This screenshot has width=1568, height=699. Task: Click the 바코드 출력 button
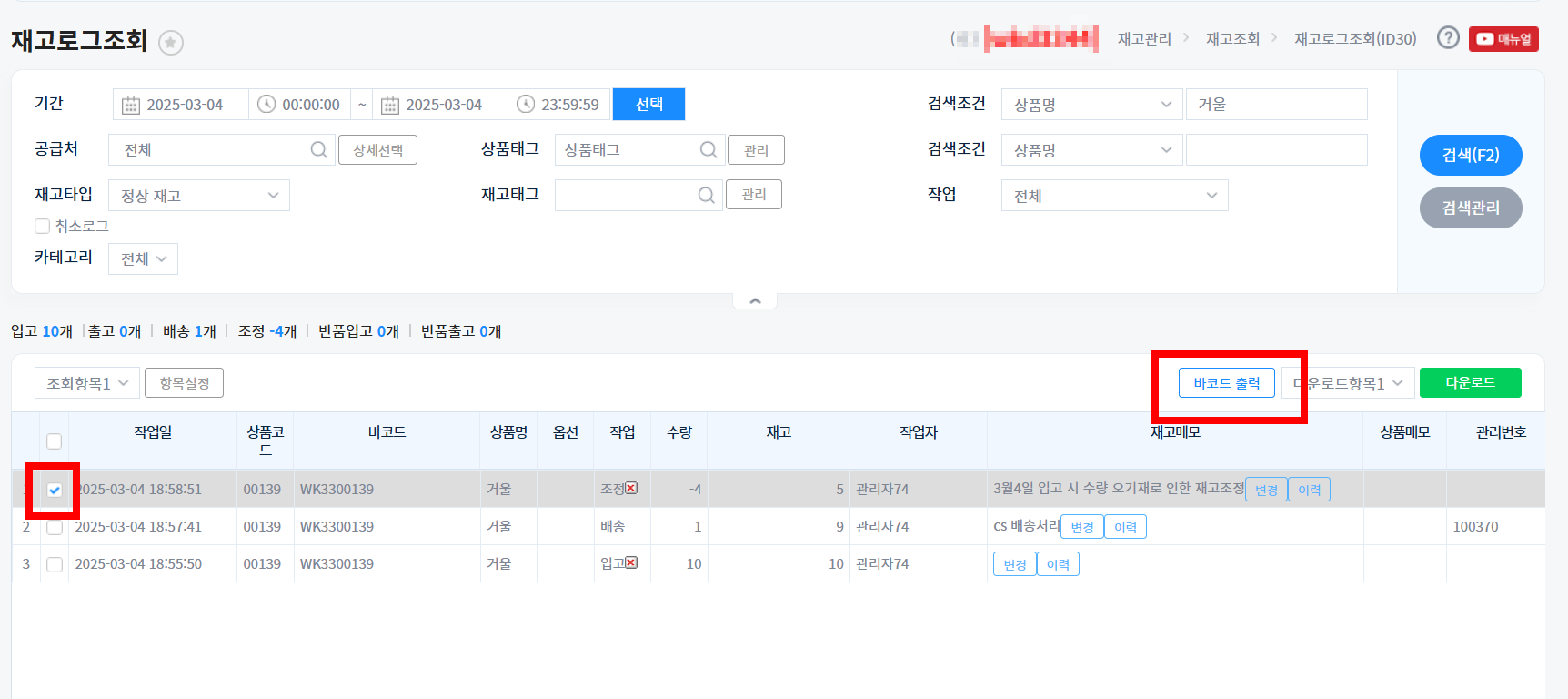1226,383
